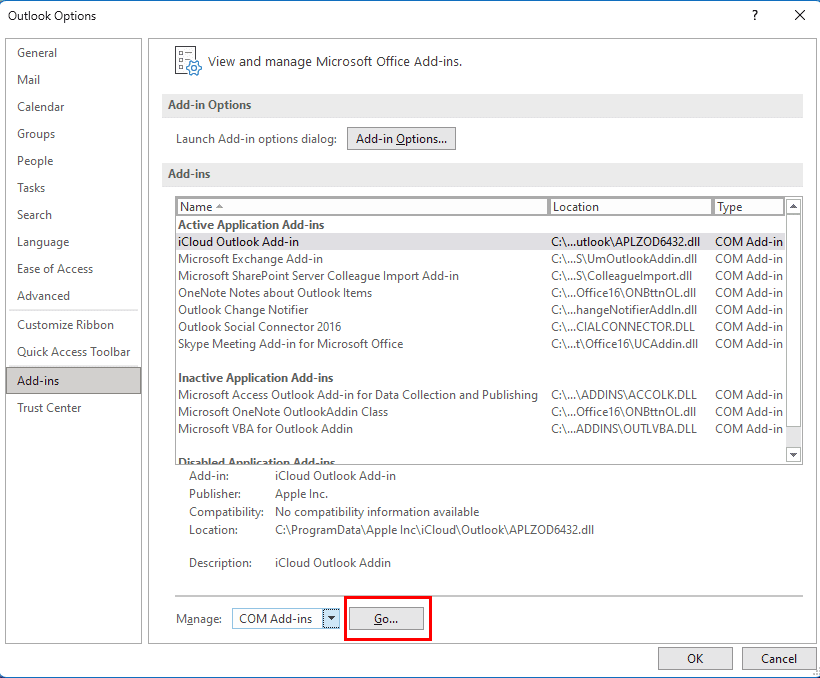Select Microsoft OneNote OutlookAddin Class row

pyautogui.click(x=480, y=412)
